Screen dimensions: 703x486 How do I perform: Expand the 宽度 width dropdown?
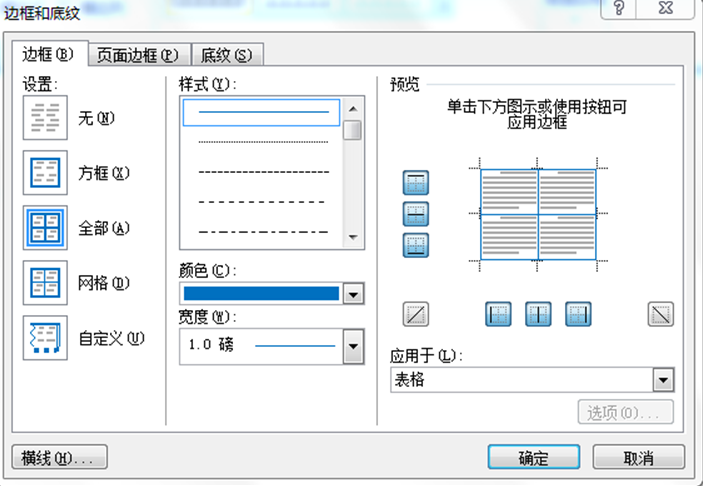(x=352, y=347)
